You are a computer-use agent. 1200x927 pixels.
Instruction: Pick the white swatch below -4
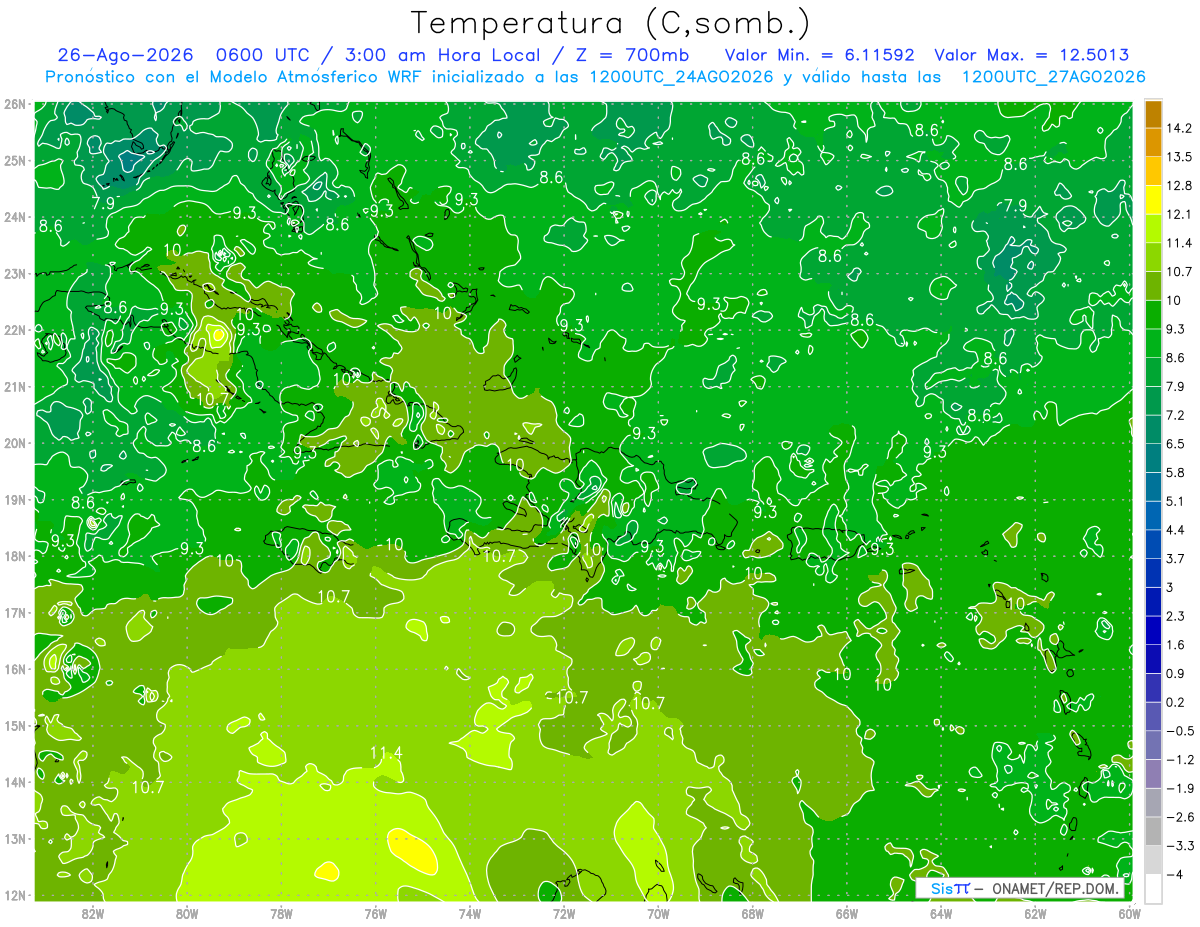click(1153, 888)
